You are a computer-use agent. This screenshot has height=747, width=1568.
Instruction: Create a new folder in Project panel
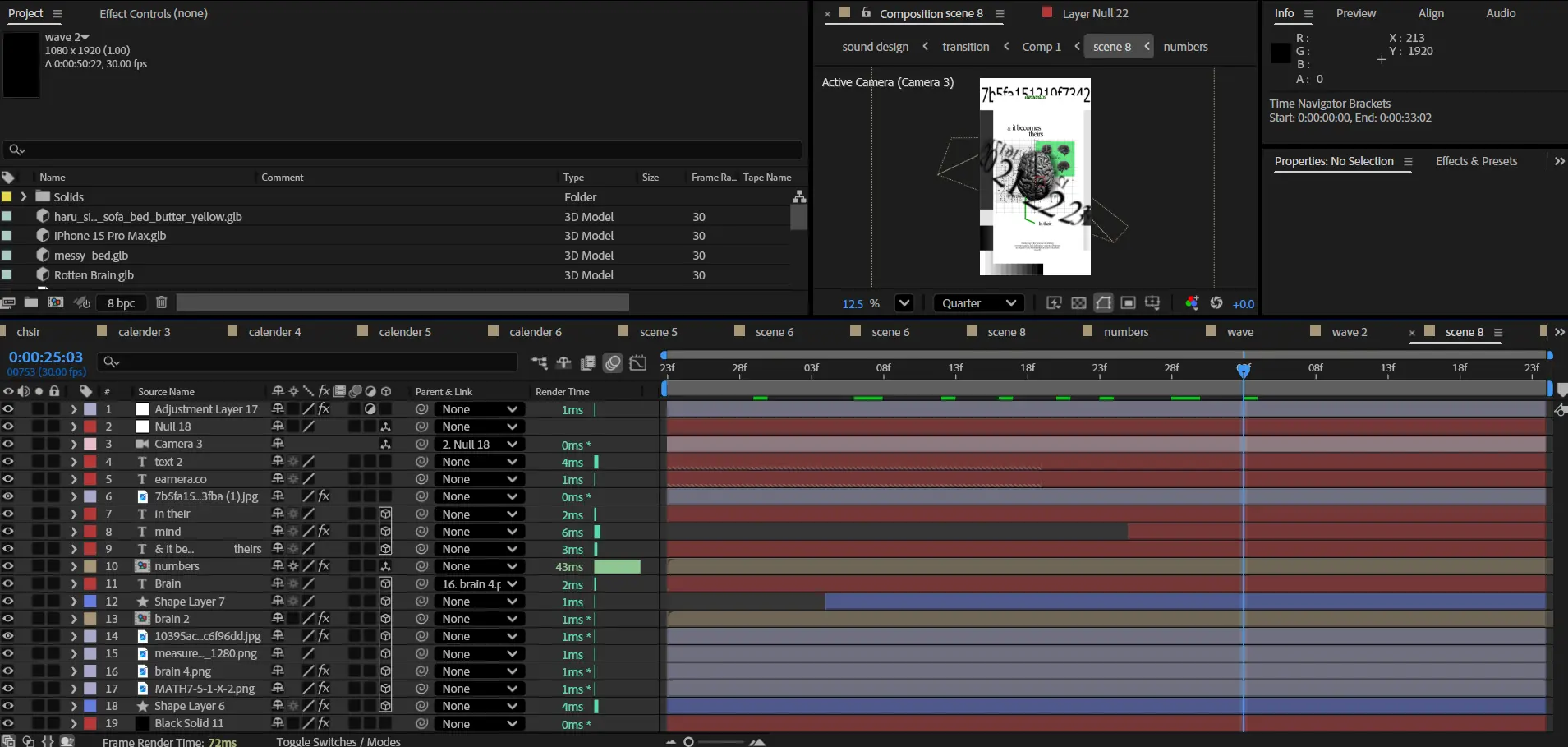pyautogui.click(x=31, y=302)
